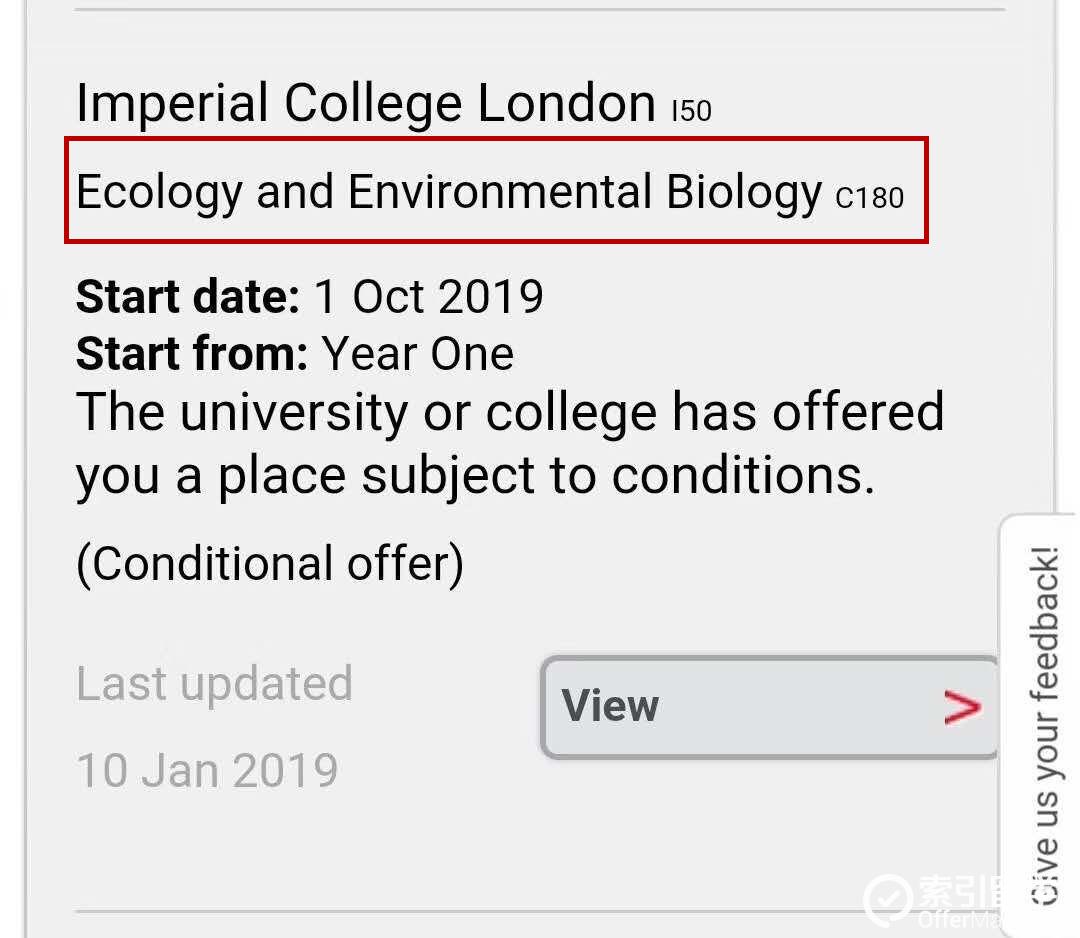Click the OfferMa watermark text
The width and height of the screenshot is (1080, 938).
click(959, 919)
